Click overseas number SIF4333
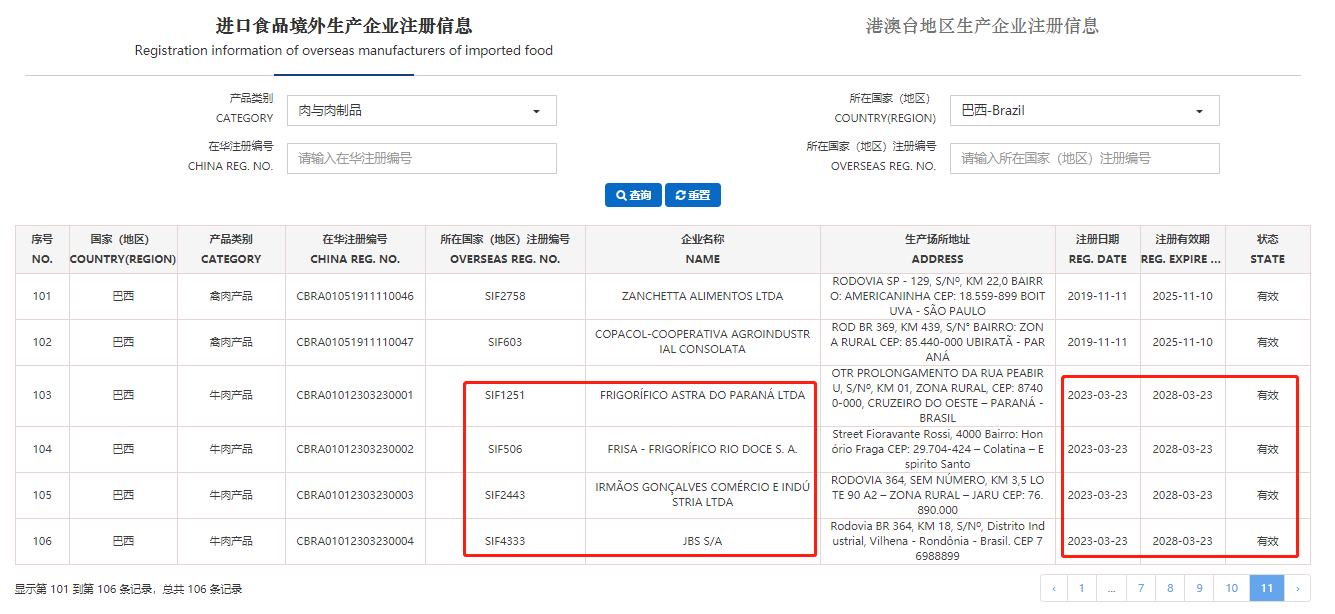 click(x=505, y=541)
